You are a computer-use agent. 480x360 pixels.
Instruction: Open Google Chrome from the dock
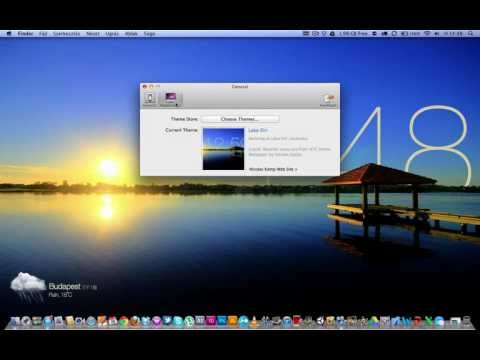[x=123, y=321]
